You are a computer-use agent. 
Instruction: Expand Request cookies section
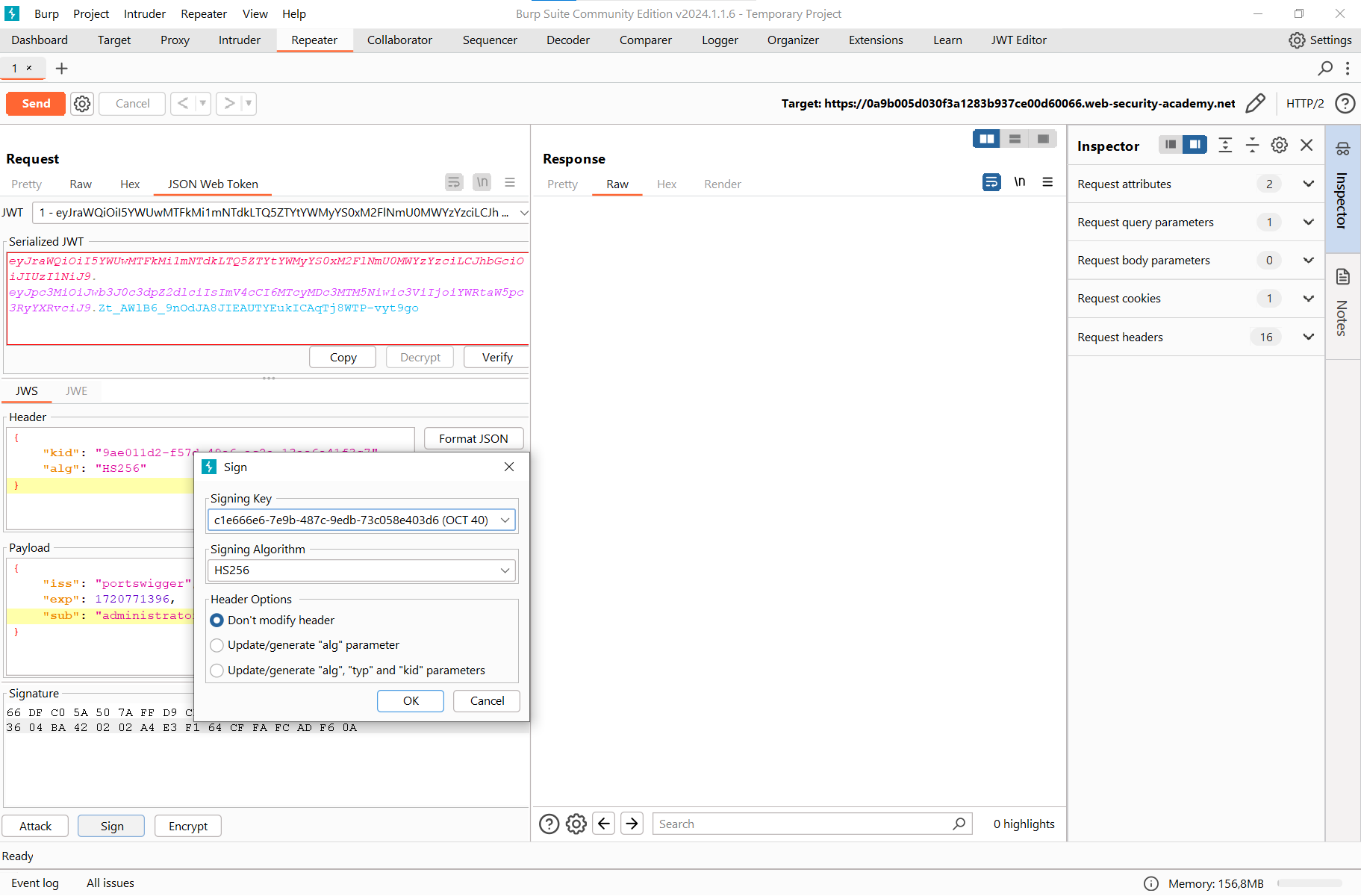coord(1308,298)
